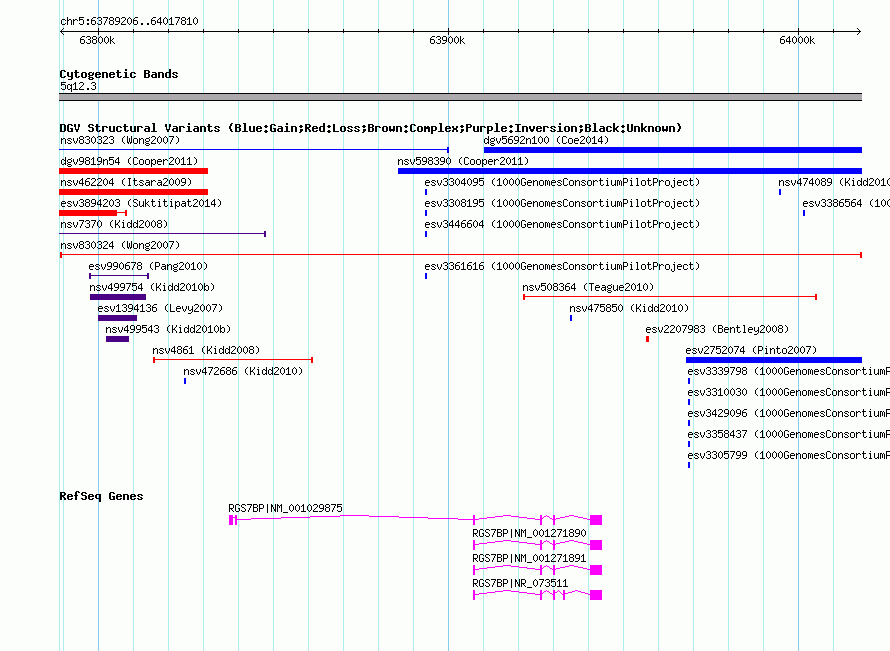The width and height of the screenshot is (890, 651).
Task: Click the first exon of RGS7BP NM_001029875
Action: coord(232,520)
